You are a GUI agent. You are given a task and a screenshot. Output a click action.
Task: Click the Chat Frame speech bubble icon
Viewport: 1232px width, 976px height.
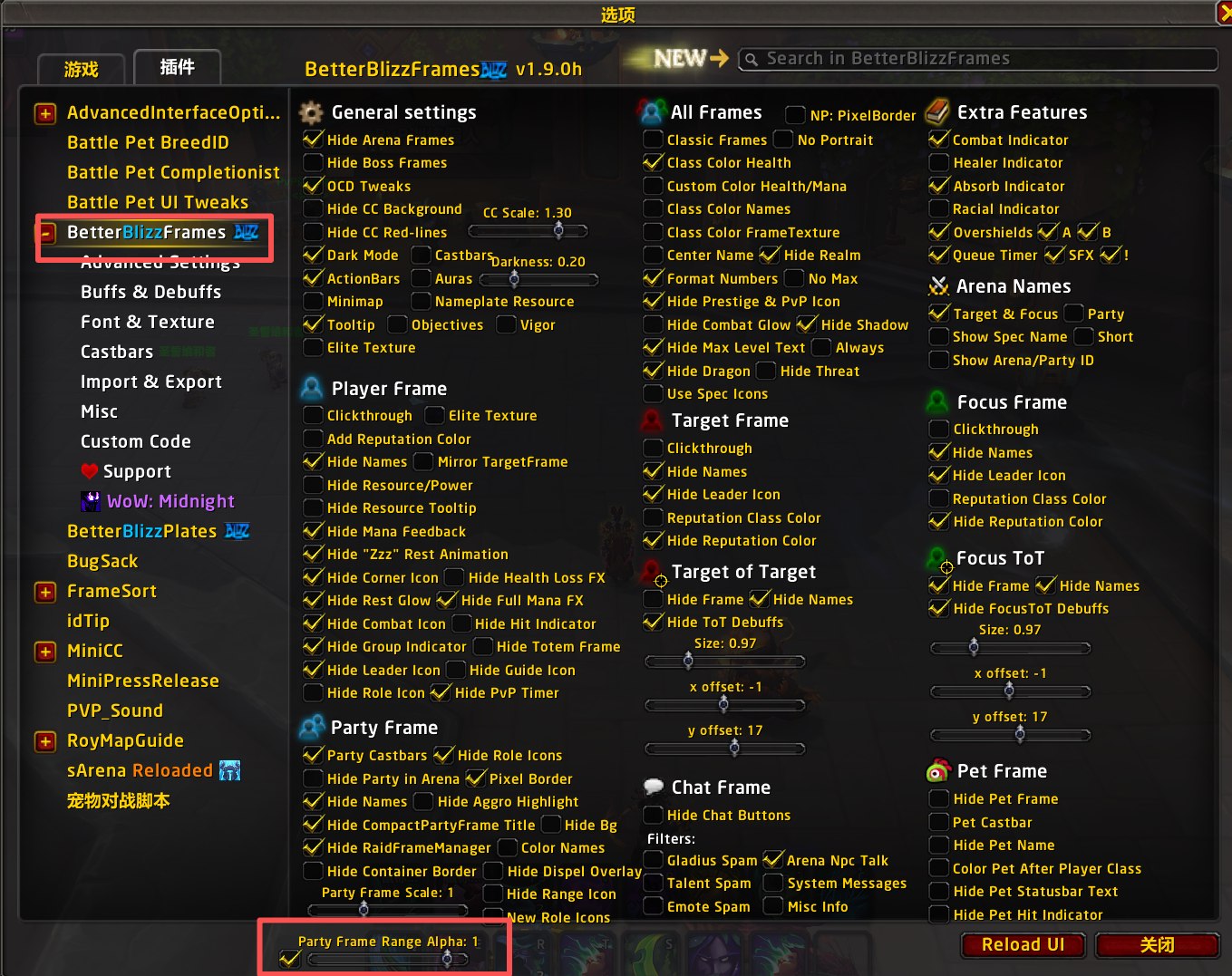[x=654, y=787]
